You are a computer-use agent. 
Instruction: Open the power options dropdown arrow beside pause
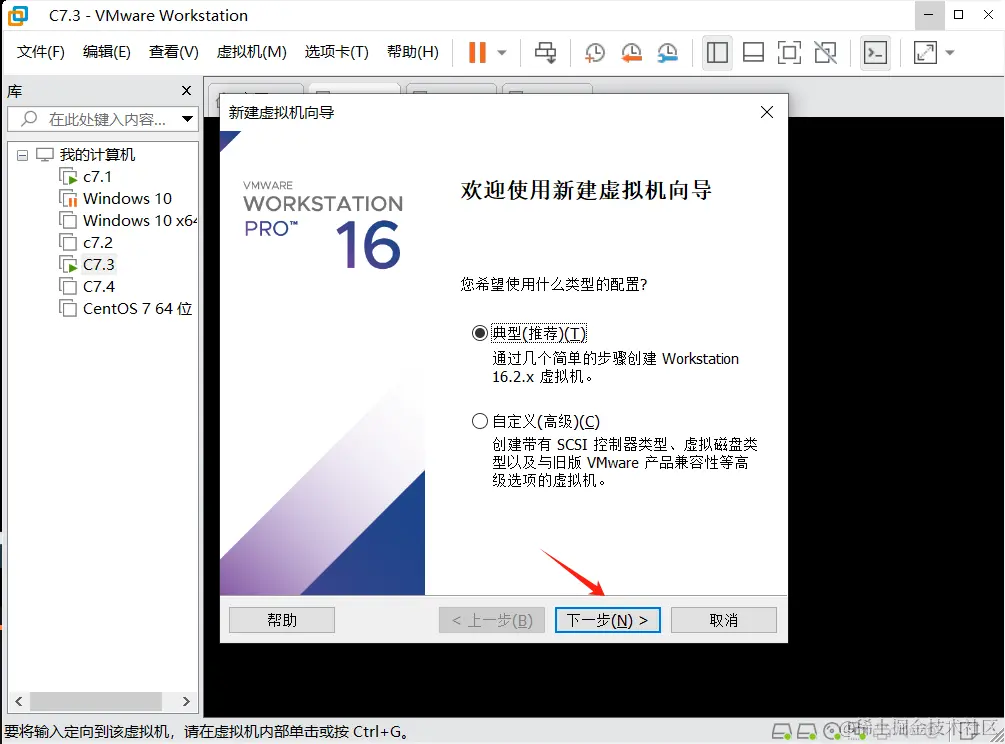(x=502, y=53)
